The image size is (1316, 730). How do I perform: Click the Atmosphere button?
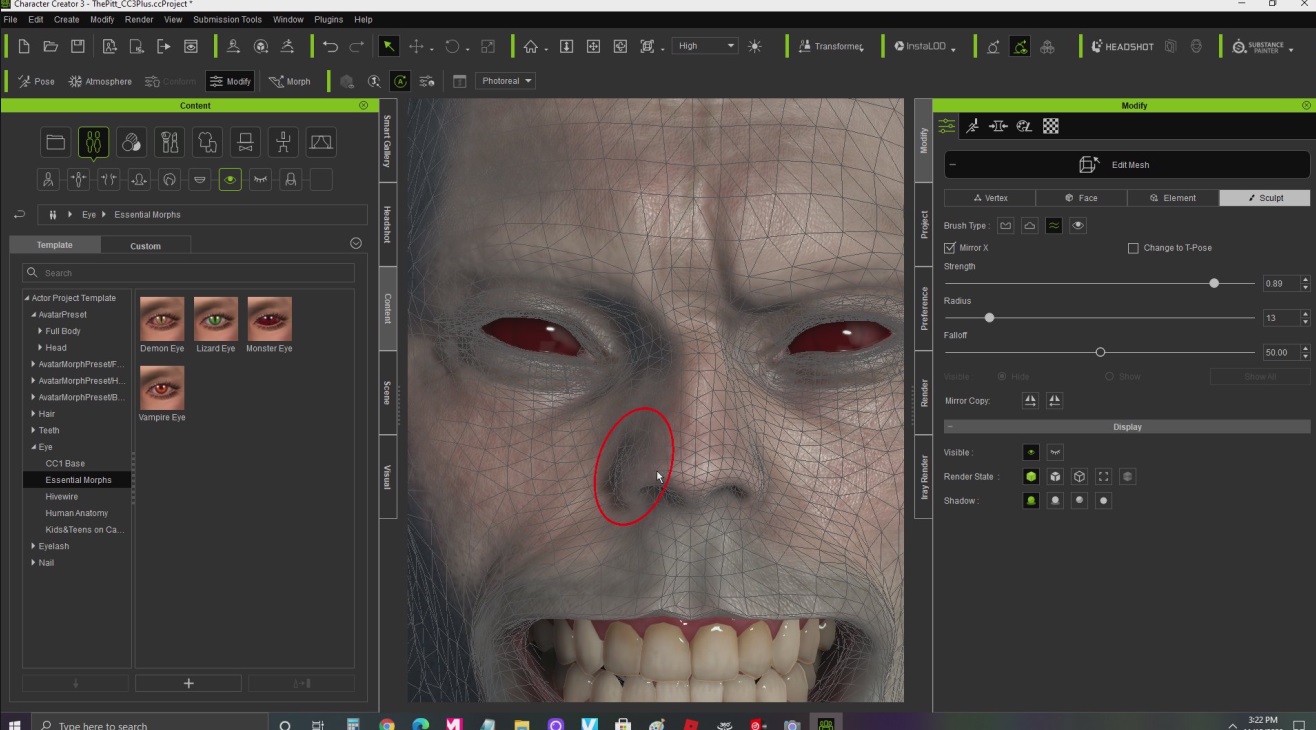tap(100, 81)
